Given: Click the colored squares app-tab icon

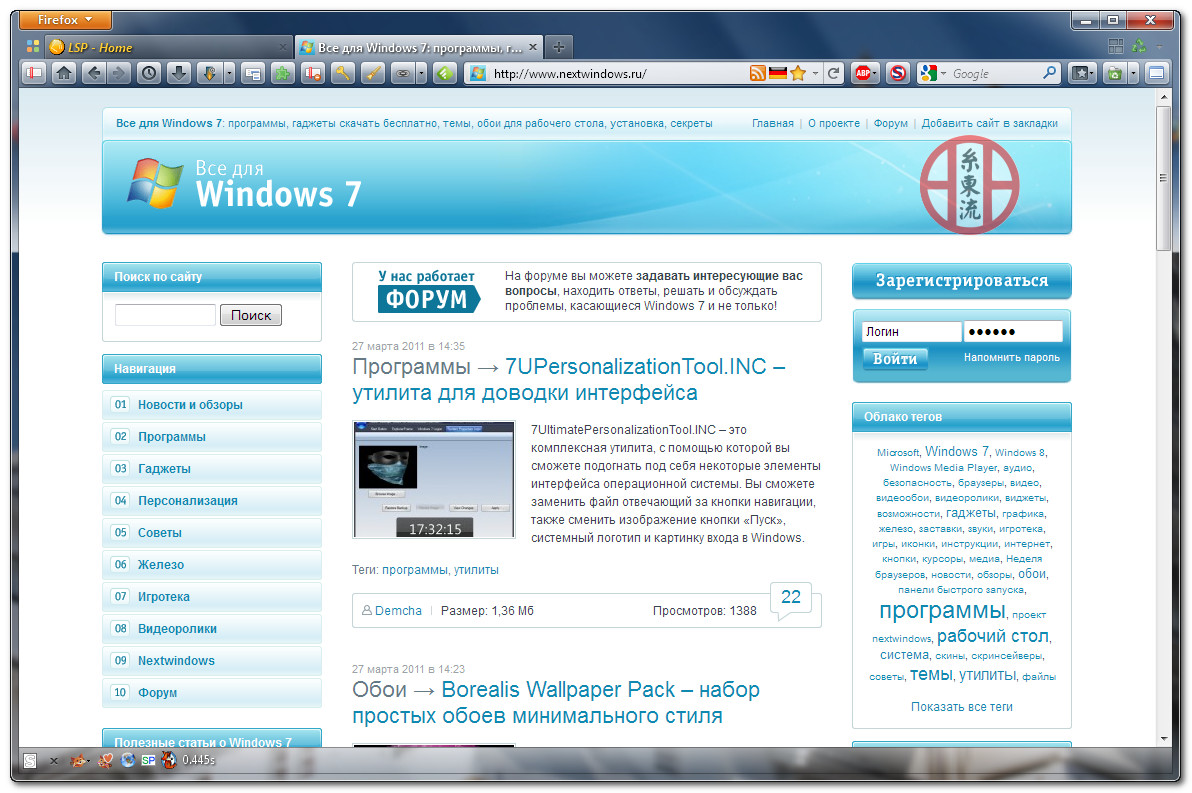Looking at the screenshot, I should (x=33, y=46).
